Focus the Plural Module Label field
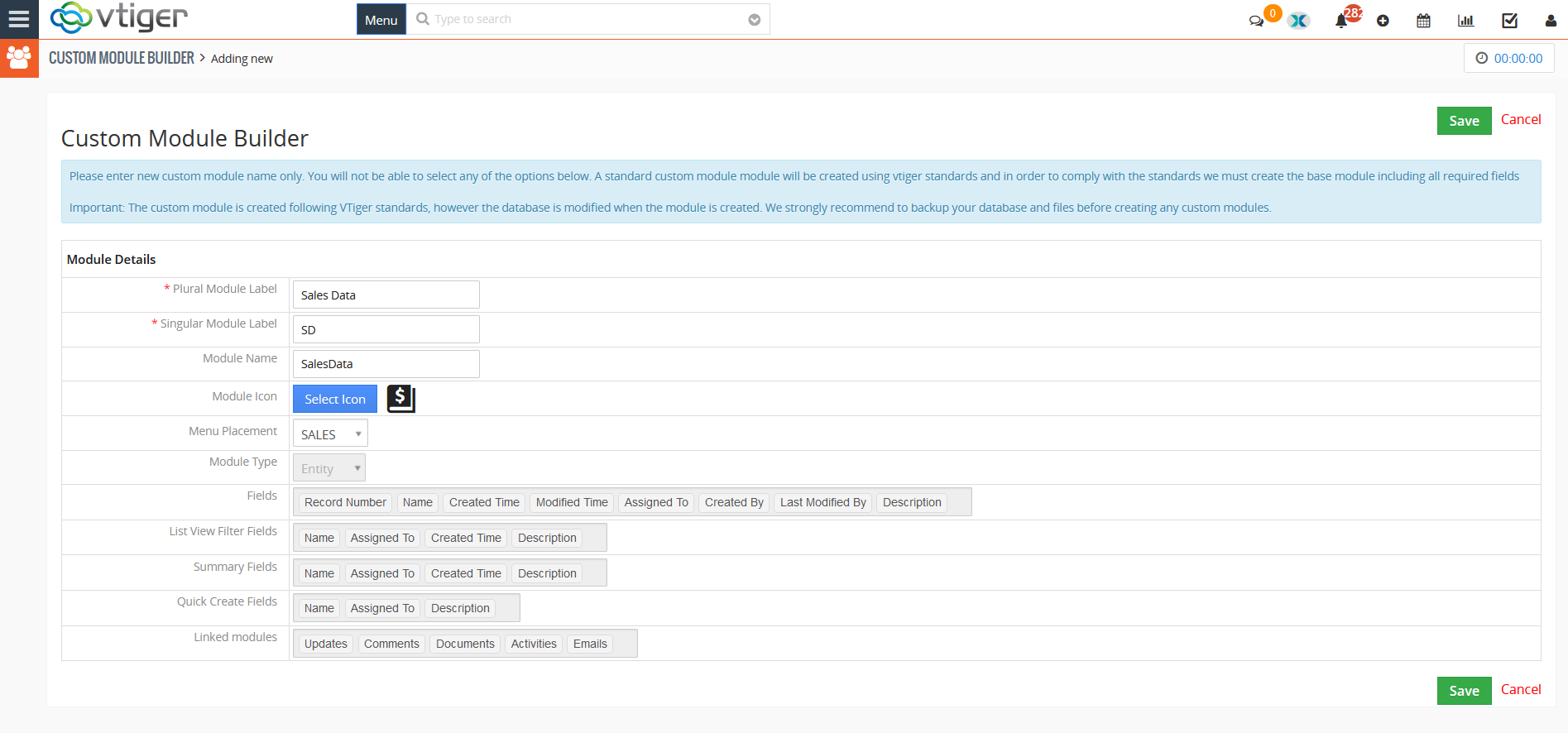Image resolution: width=1568 pixels, height=733 pixels. (386, 295)
